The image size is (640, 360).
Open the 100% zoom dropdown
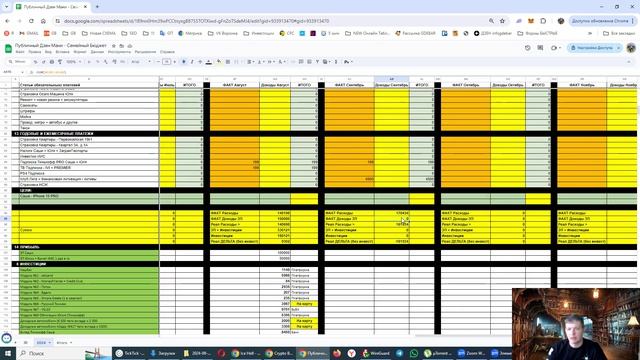[73, 62]
